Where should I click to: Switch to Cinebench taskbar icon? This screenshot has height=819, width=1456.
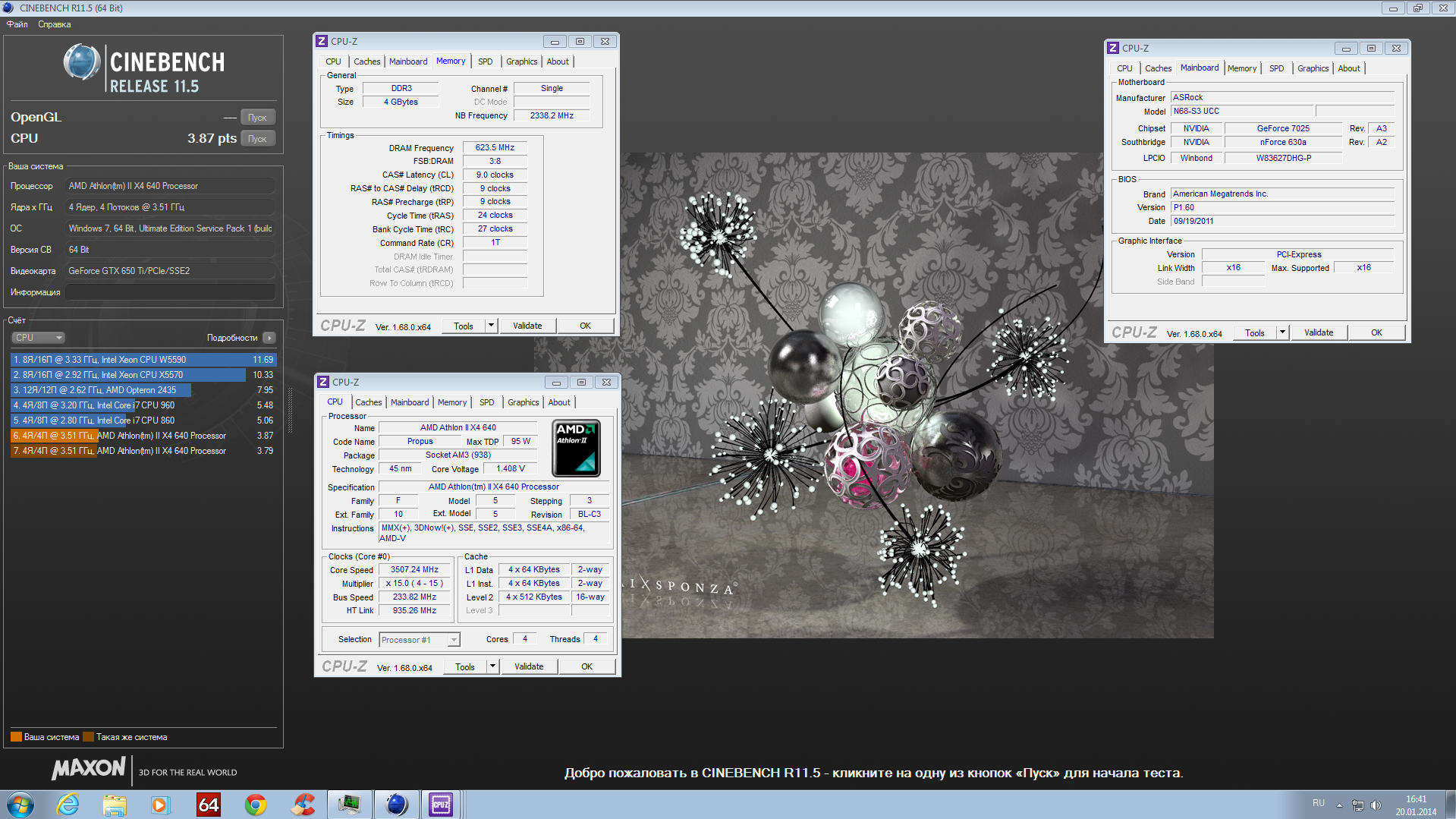(x=396, y=805)
